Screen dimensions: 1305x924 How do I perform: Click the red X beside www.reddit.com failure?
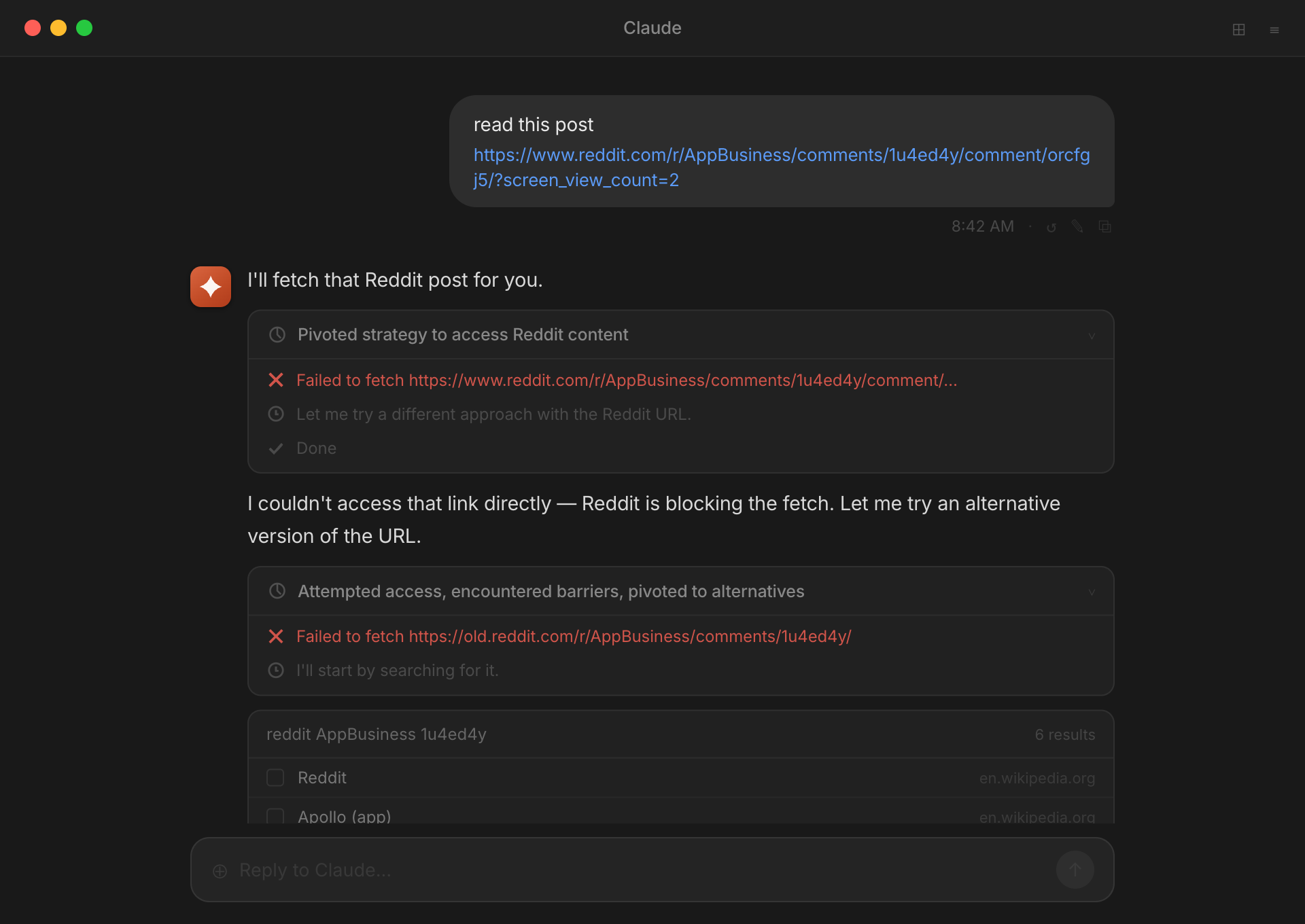(275, 380)
